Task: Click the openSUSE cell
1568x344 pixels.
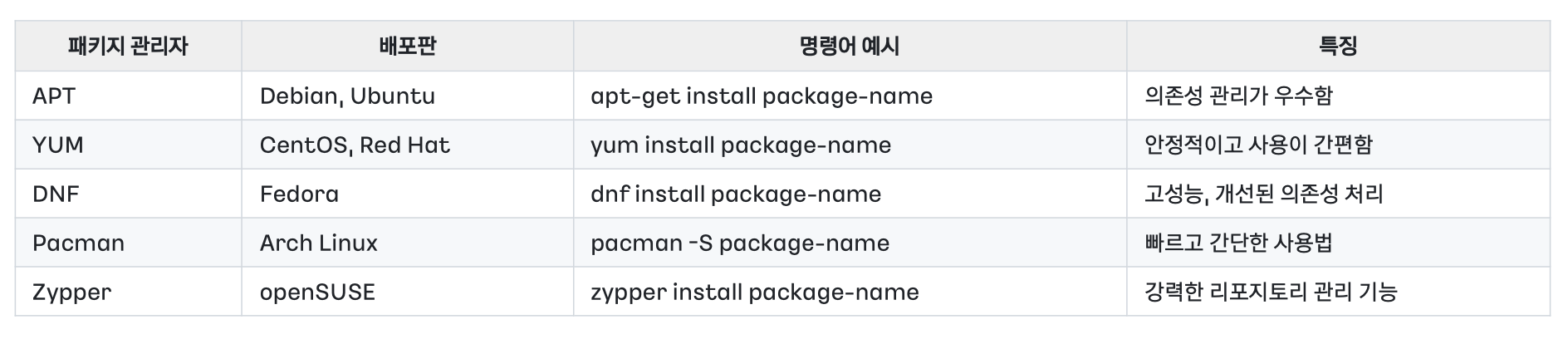Action: [x=317, y=292]
